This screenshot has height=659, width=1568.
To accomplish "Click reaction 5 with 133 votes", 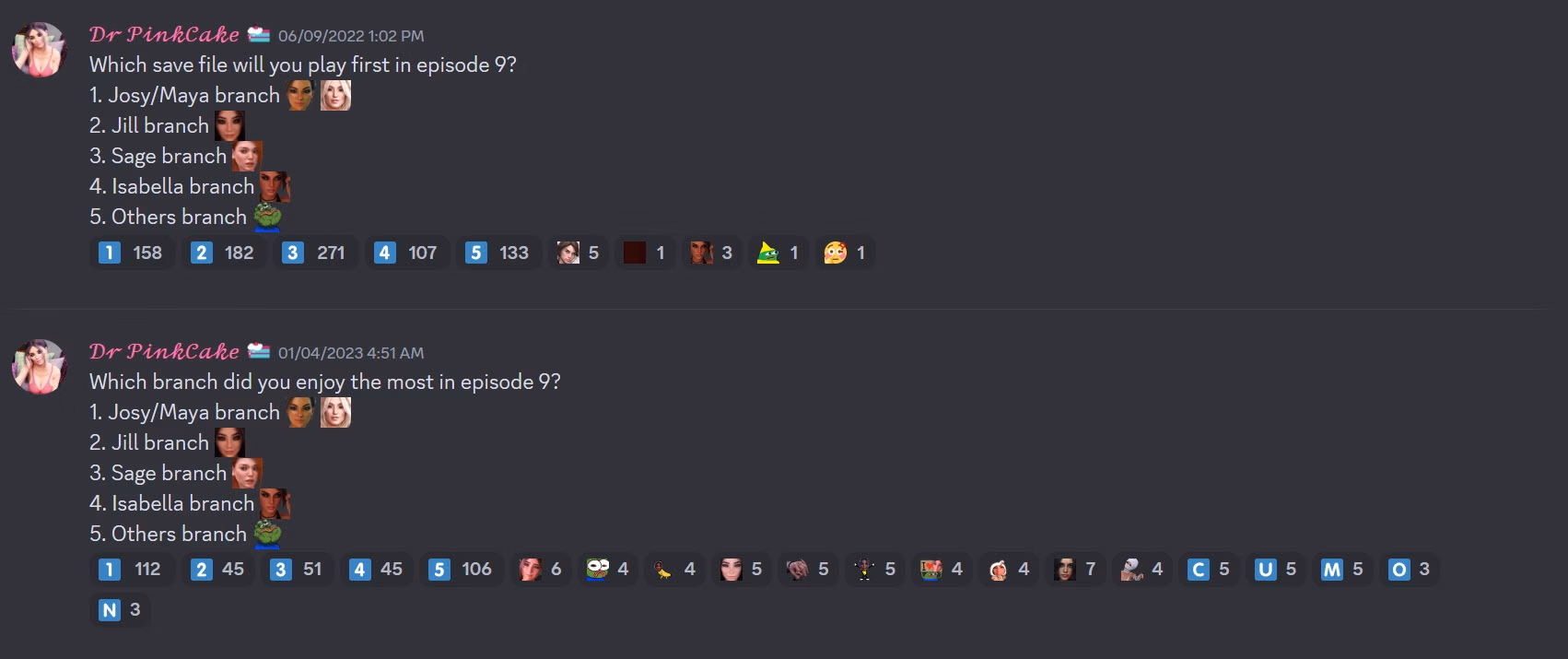I will (x=497, y=253).
